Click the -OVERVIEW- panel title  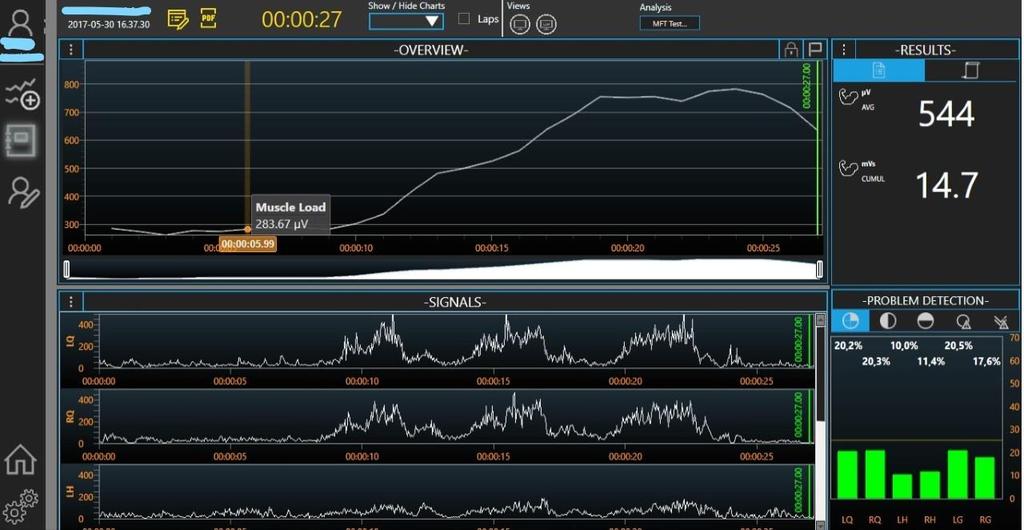pyautogui.click(x=431, y=50)
